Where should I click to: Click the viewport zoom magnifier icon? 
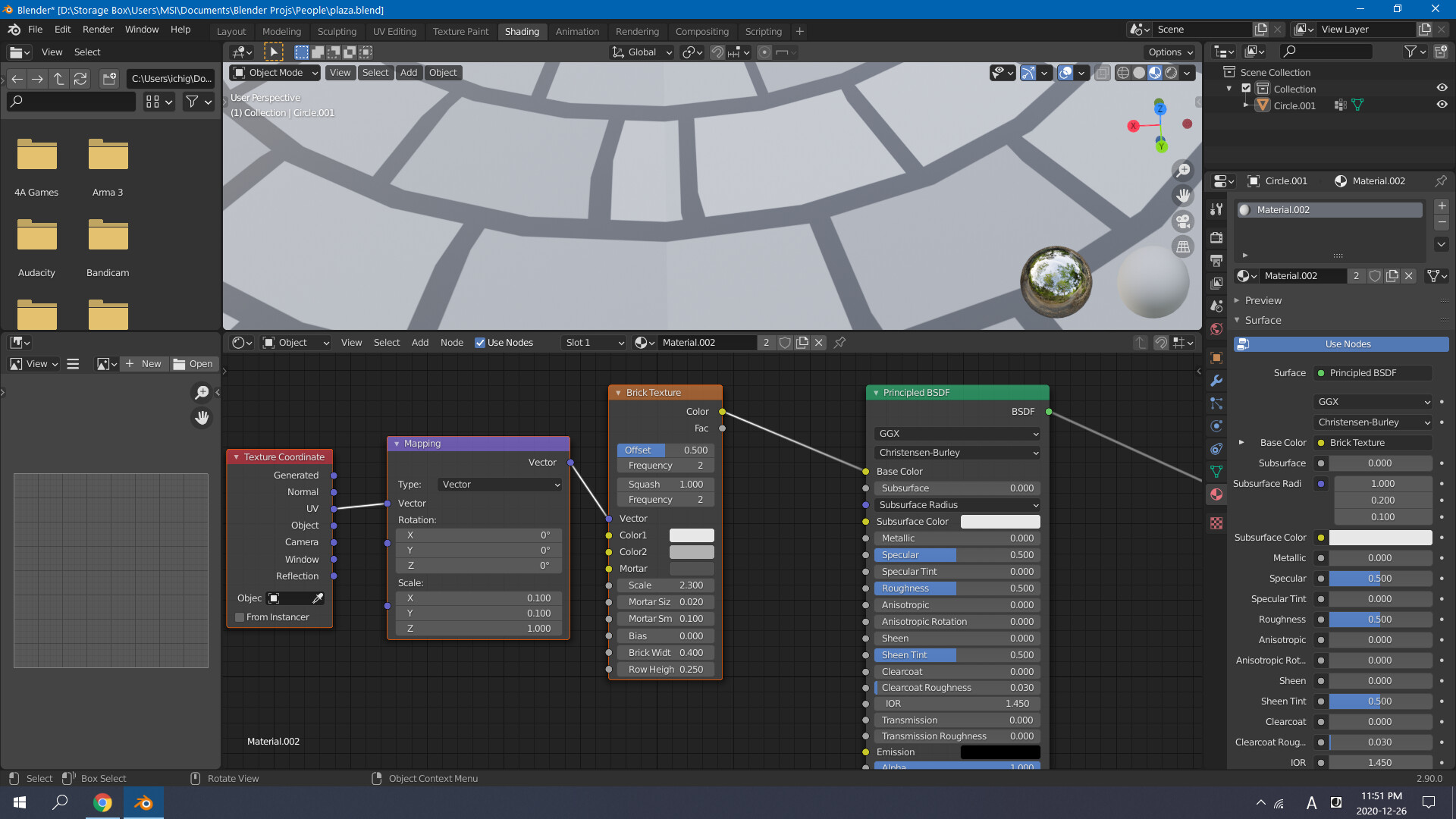[x=1183, y=171]
